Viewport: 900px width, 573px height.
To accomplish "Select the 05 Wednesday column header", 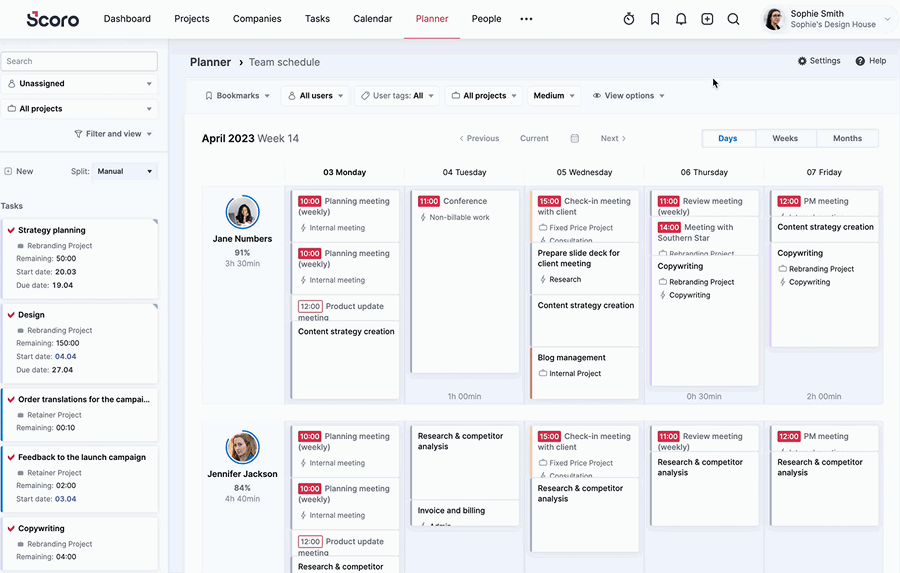I will click(584, 172).
